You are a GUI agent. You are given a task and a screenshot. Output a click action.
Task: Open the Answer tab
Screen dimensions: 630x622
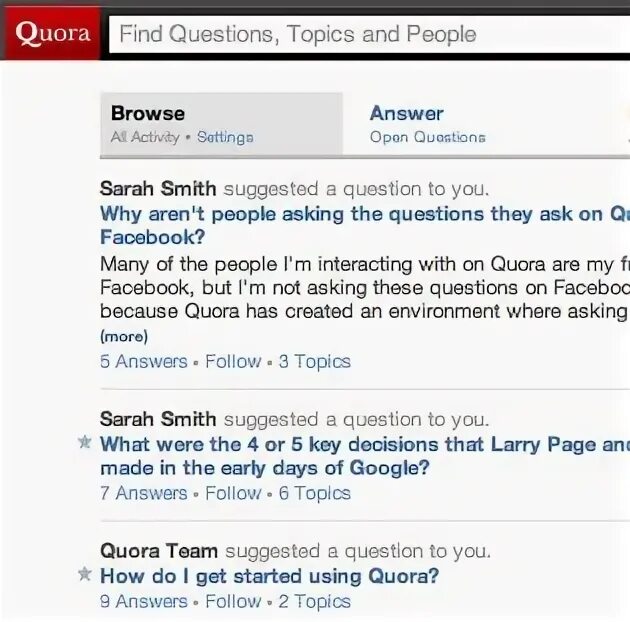tap(406, 114)
